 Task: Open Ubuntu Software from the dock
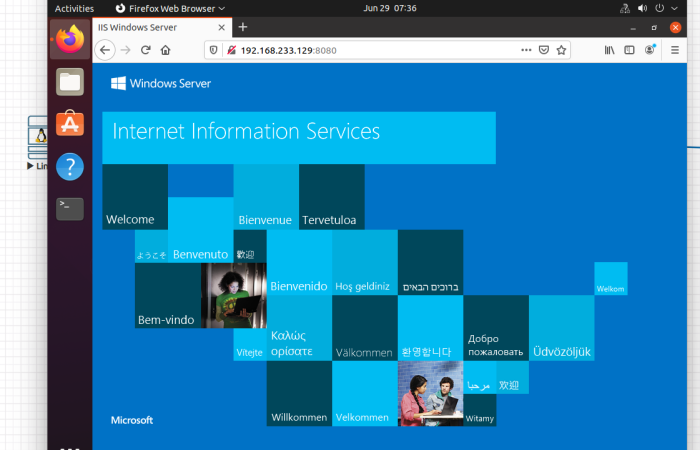pyautogui.click(x=70, y=124)
